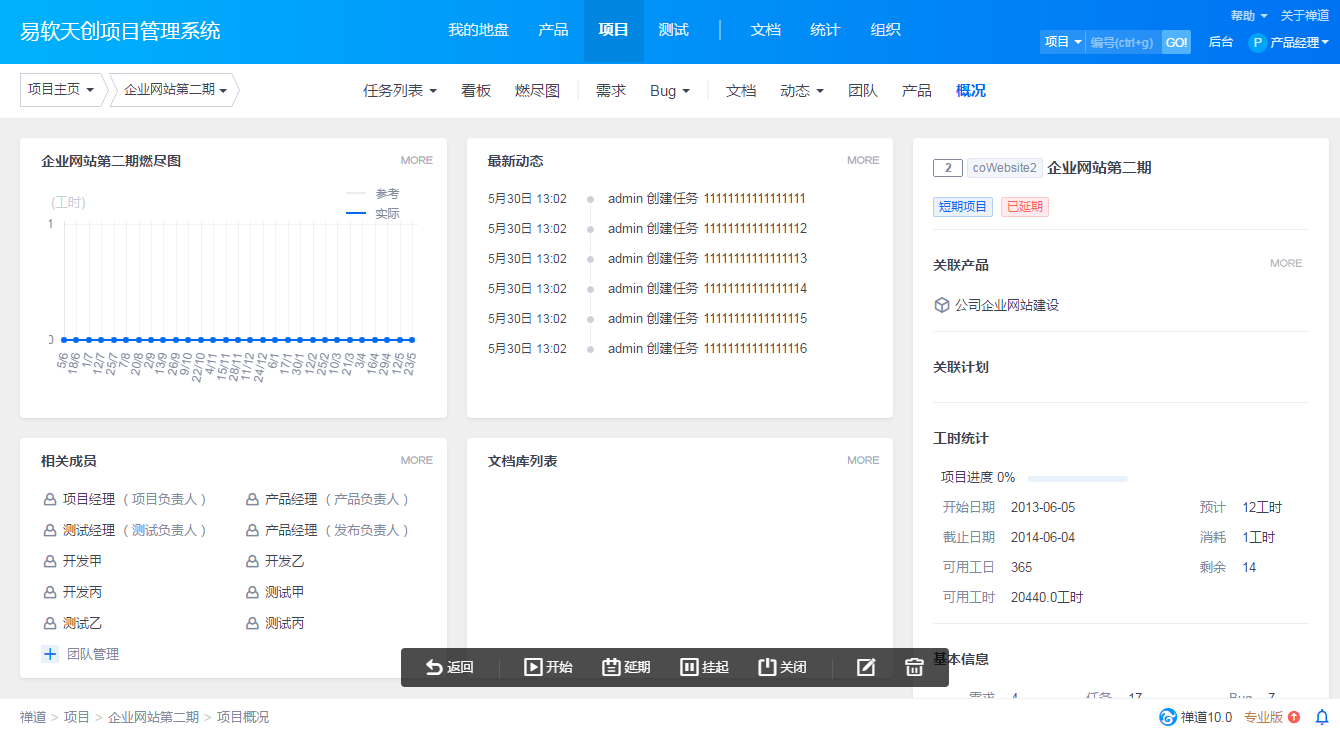Click the 项目进度 progress bar

pyautogui.click(x=1078, y=478)
